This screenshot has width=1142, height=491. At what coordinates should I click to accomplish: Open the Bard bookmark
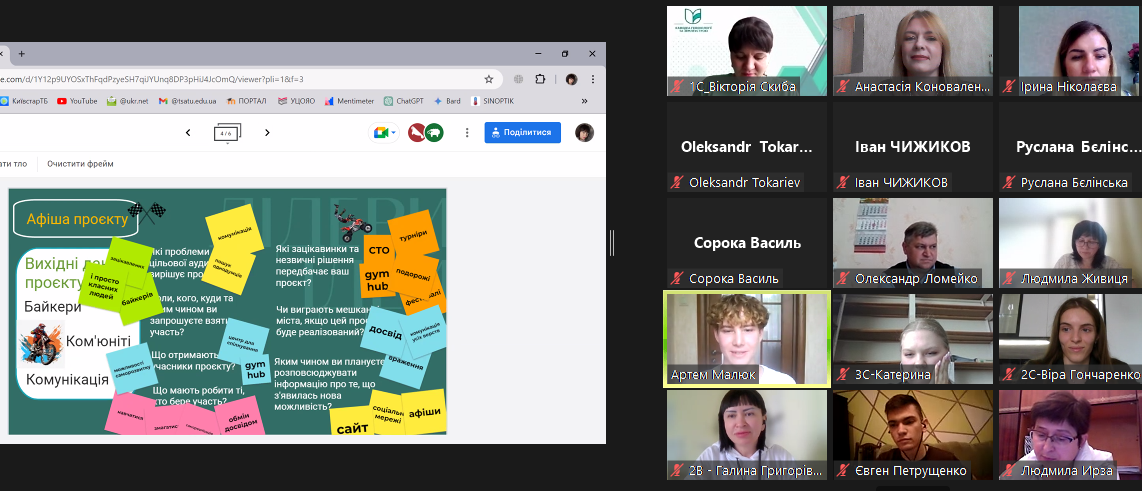click(x=447, y=101)
